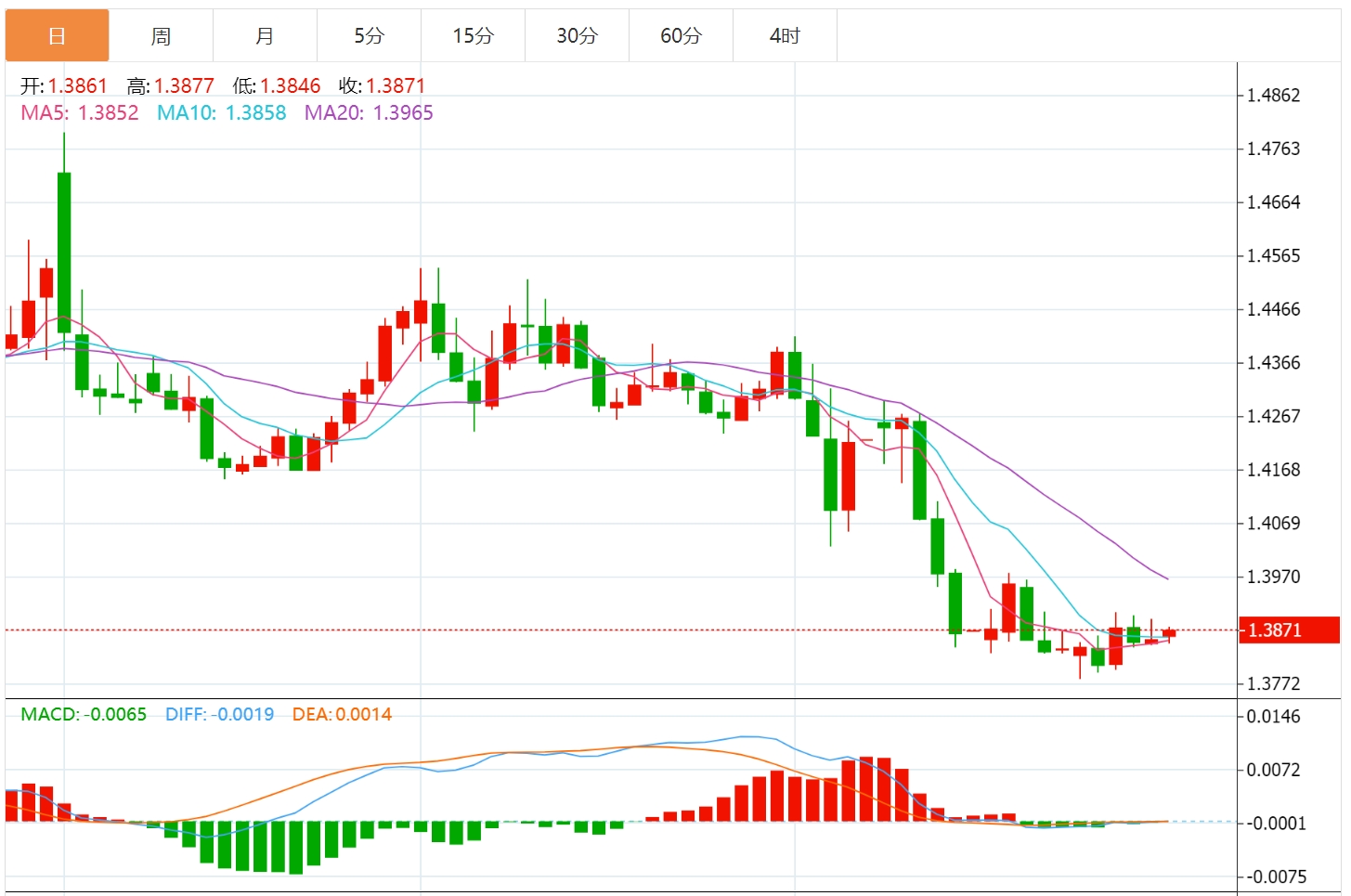Click the DEA: 0.0014 label
1351x896 pixels.
343,714
